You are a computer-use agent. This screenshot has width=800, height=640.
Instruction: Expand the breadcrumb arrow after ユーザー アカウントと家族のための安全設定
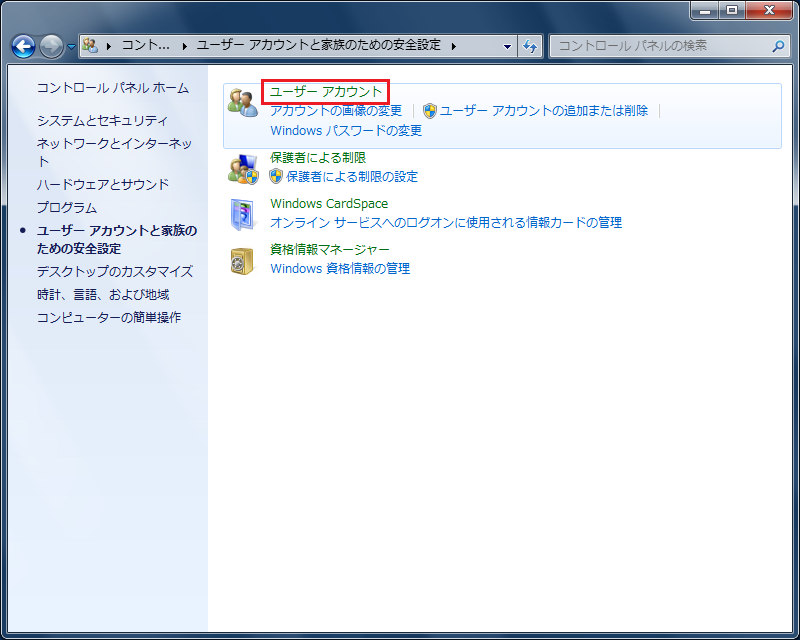click(453, 46)
